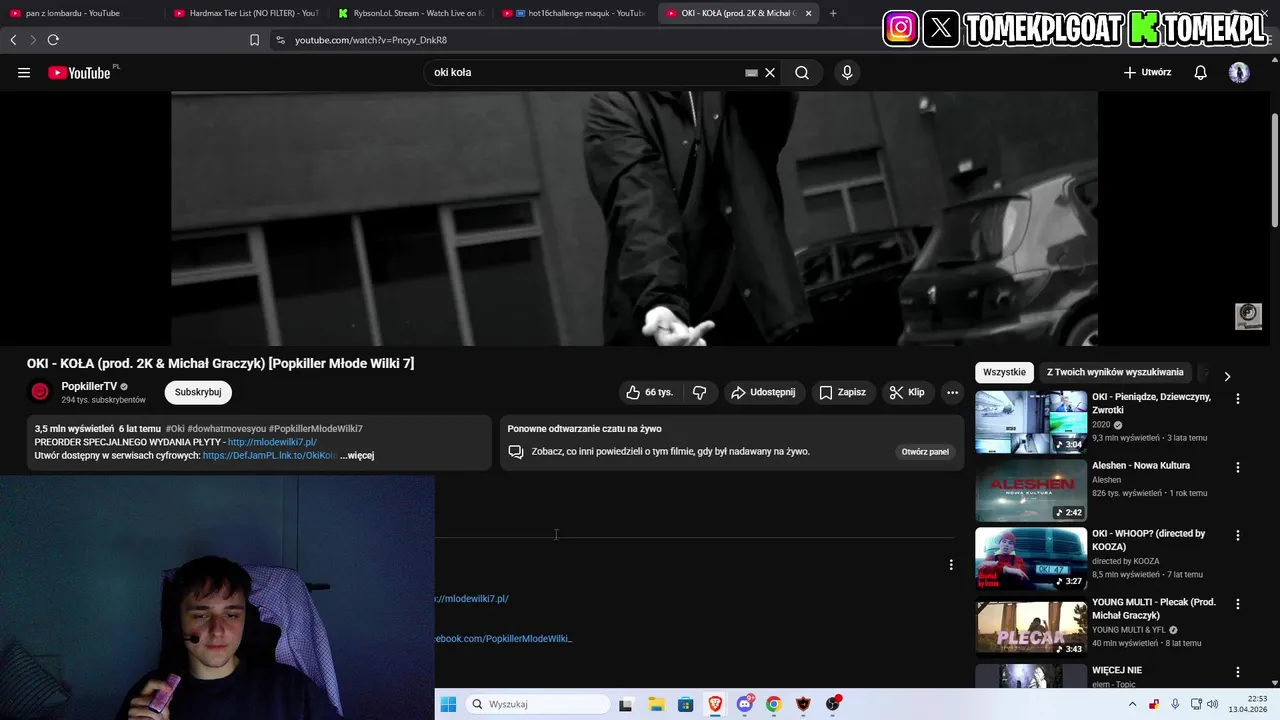The width and height of the screenshot is (1280, 720).
Task: Click the Utwórz create button
Action: (x=1147, y=72)
